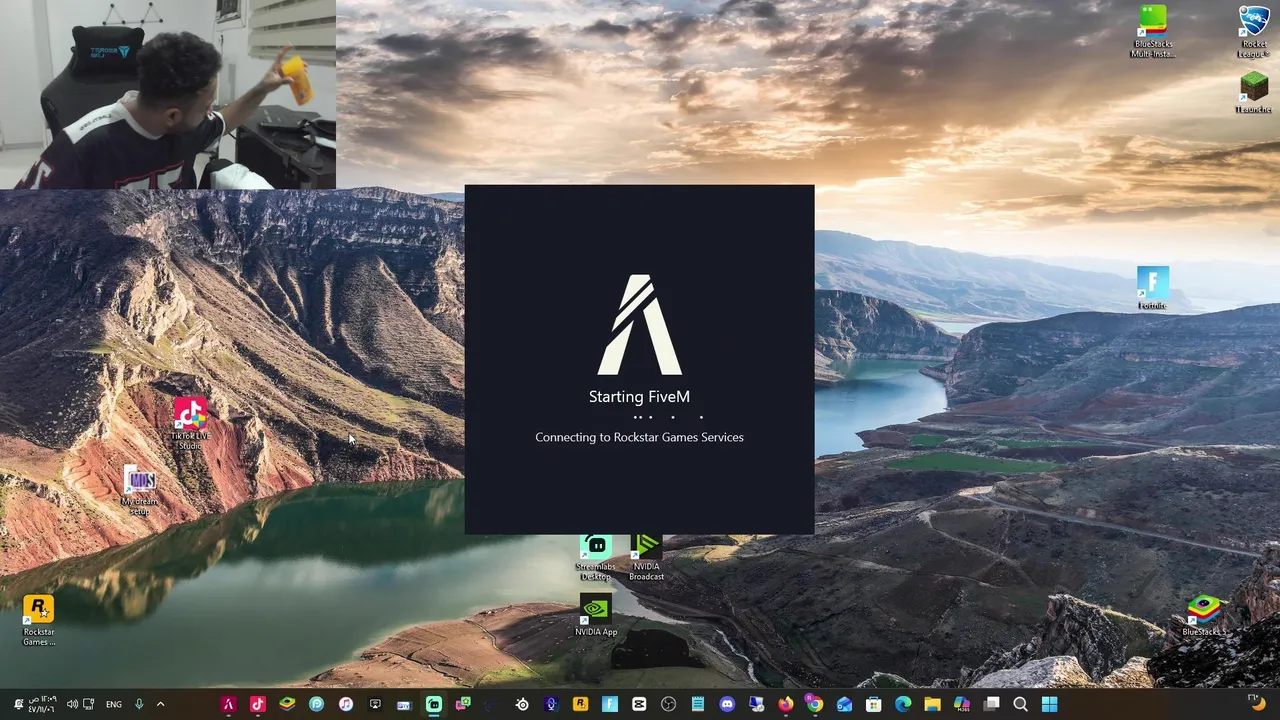Open the TLauncher Minecraft desktop icon
Screen dimensions: 1280x720
(x=1253, y=93)
